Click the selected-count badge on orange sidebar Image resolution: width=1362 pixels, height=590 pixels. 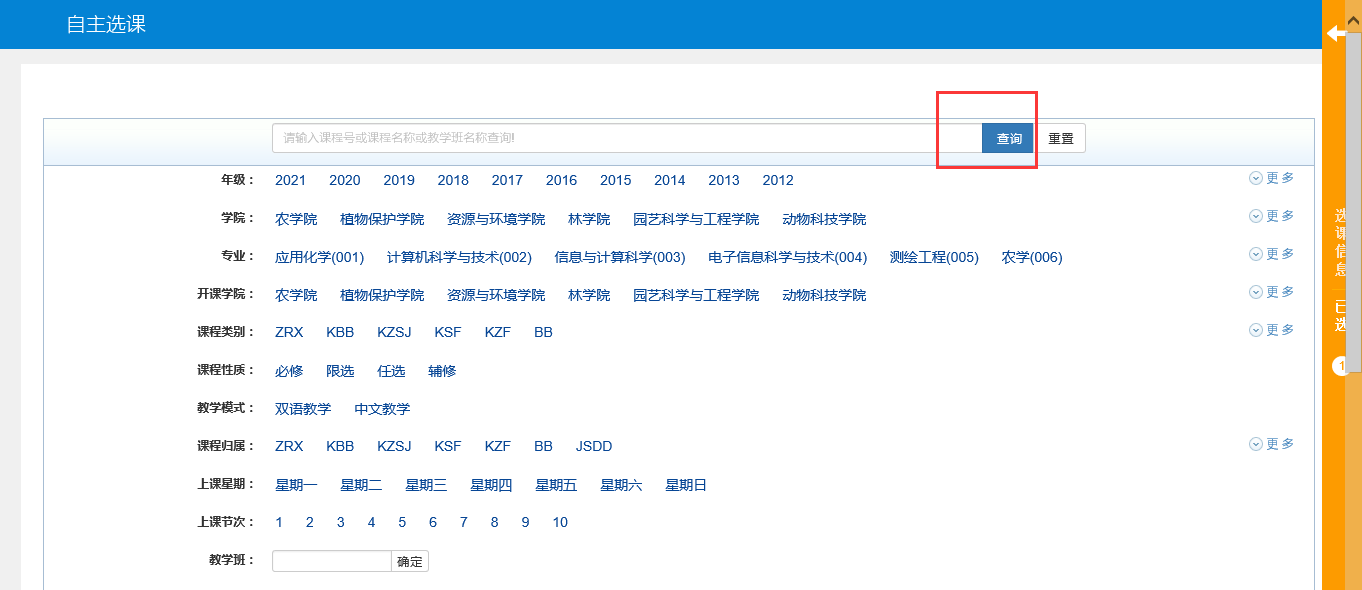pyautogui.click(x=1340, y=367)
